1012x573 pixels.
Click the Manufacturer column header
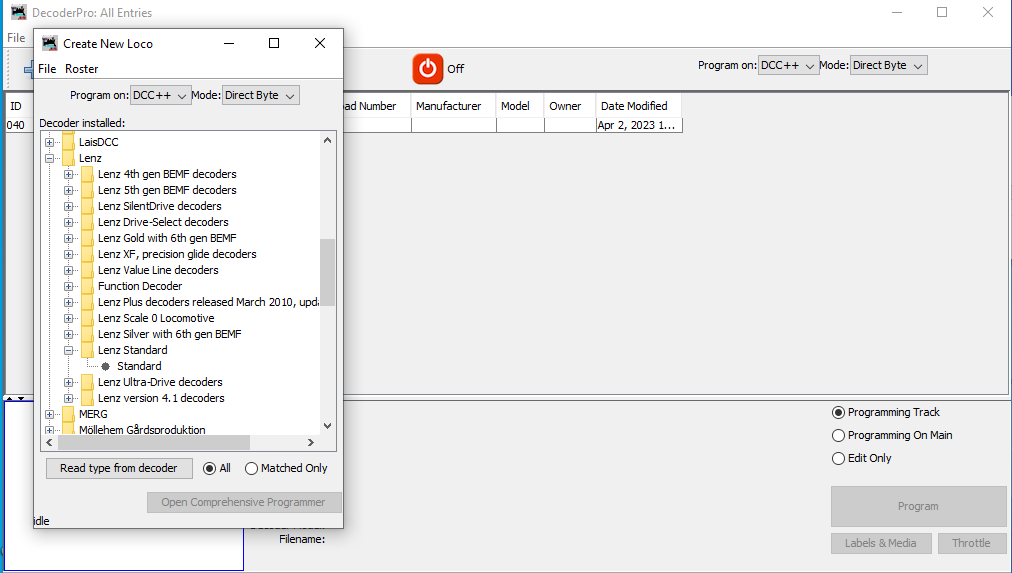point(453,106)
